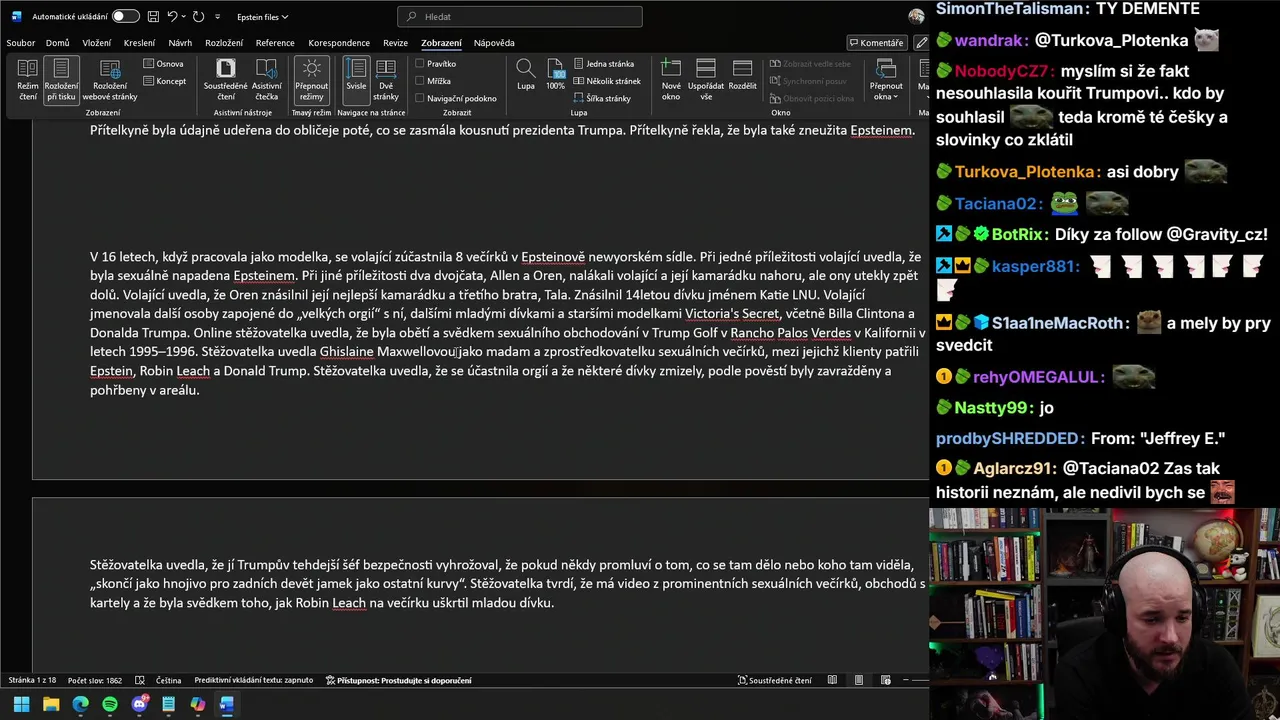Open the Nápověda tab
The height and width of the screenshot is (720, 1280).
[494, 43]
